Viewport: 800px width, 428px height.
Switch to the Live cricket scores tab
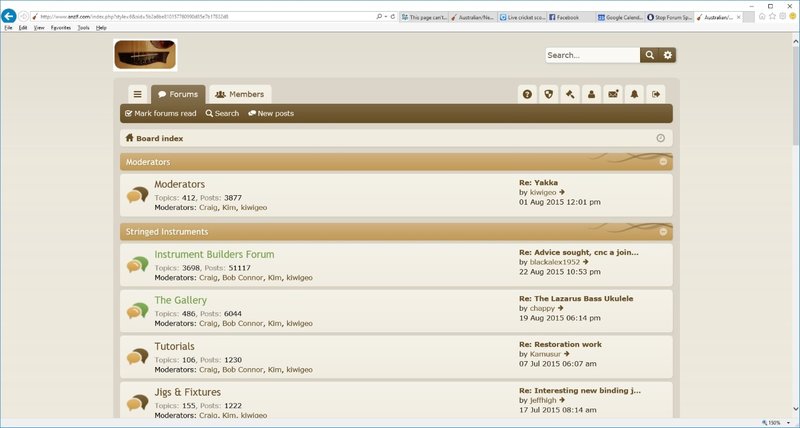coord(522,17)
